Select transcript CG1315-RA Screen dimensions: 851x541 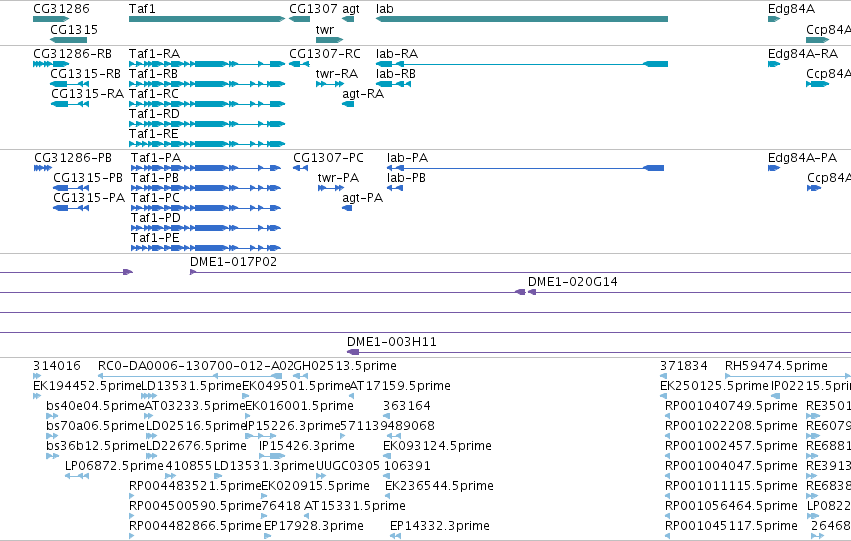(x=69, y=104)
